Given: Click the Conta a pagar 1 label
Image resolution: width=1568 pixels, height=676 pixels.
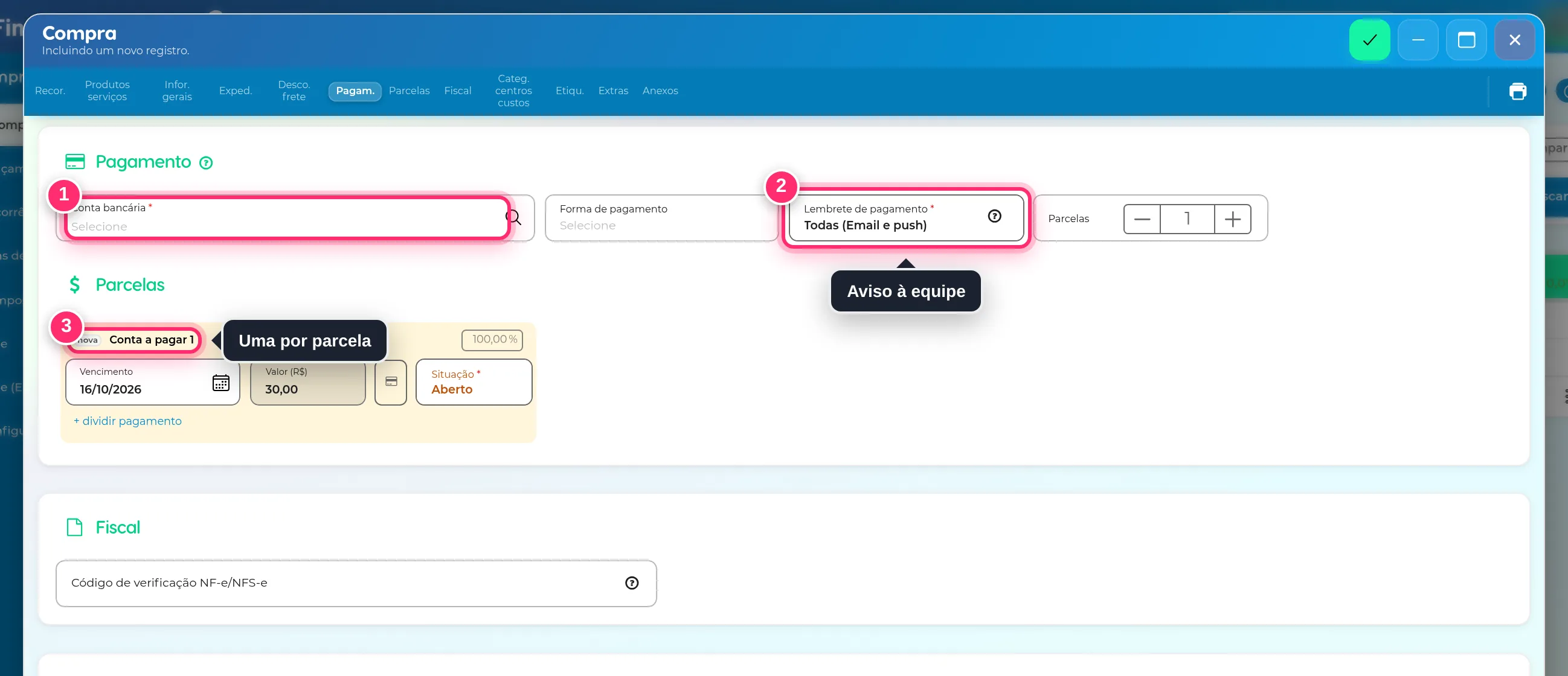Looking at the screenshot, I should (152, 340).
